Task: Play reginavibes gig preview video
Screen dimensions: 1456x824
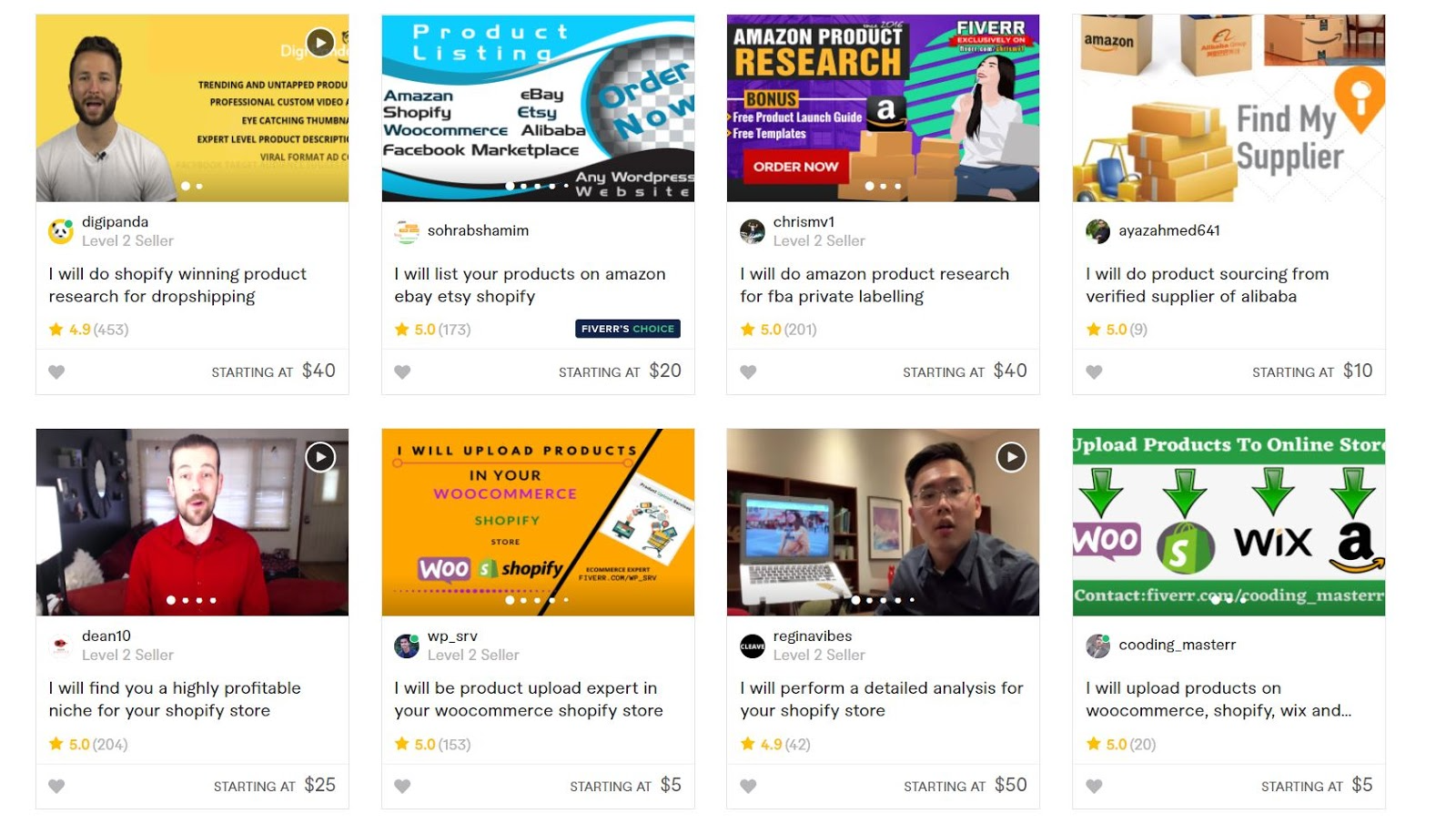Action: tap(1011, 457)
